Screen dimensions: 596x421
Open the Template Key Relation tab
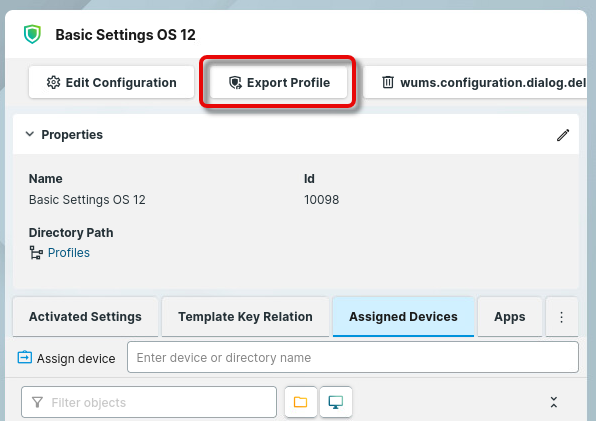[x=245, y=317]
